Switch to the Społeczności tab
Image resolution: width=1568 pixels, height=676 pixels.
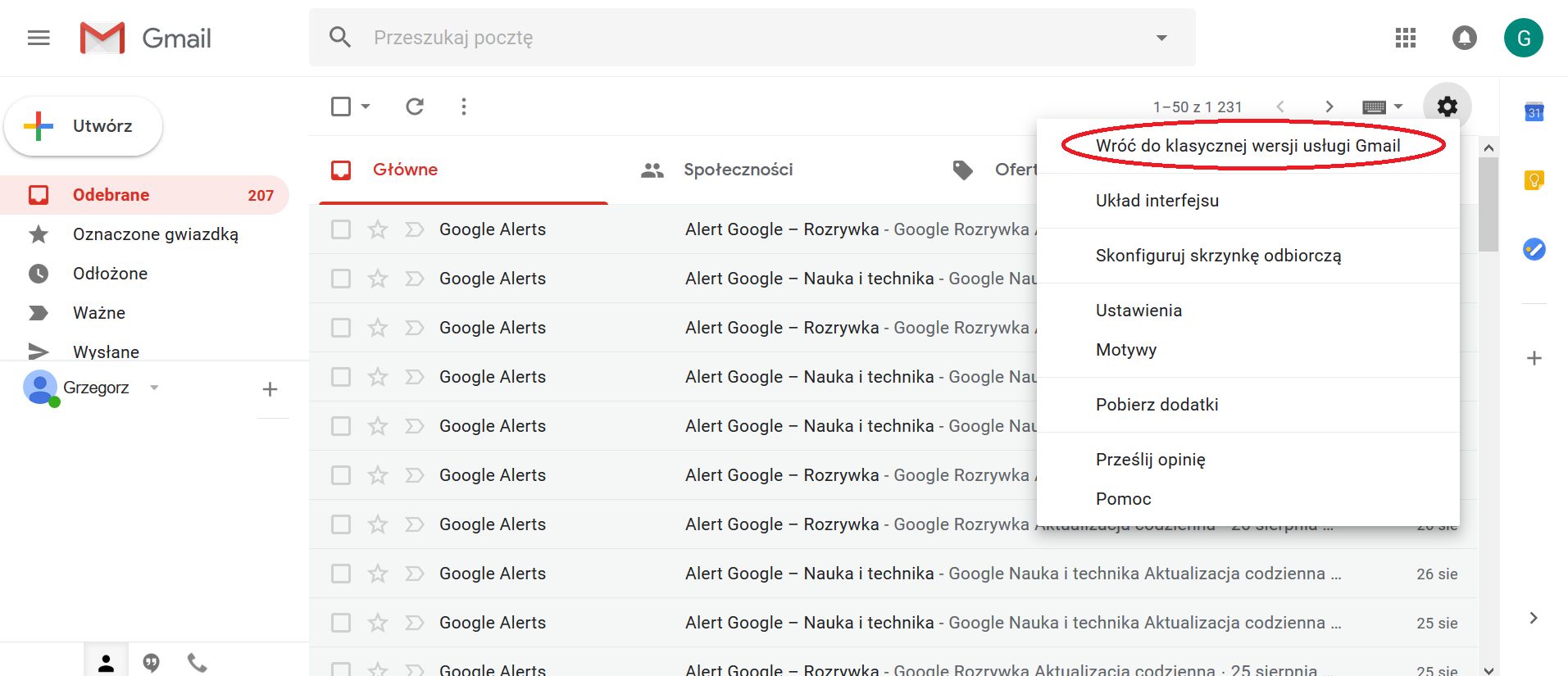[738, 170]
